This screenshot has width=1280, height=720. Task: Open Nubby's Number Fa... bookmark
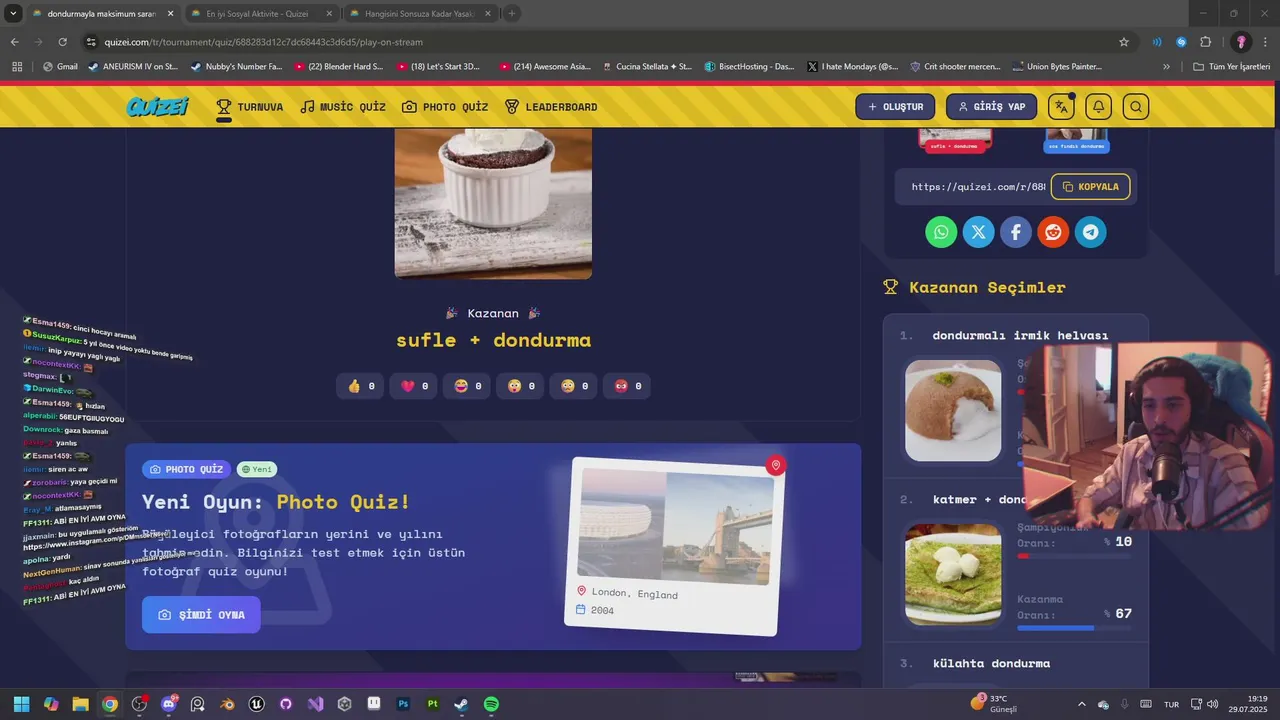point(235,67)
